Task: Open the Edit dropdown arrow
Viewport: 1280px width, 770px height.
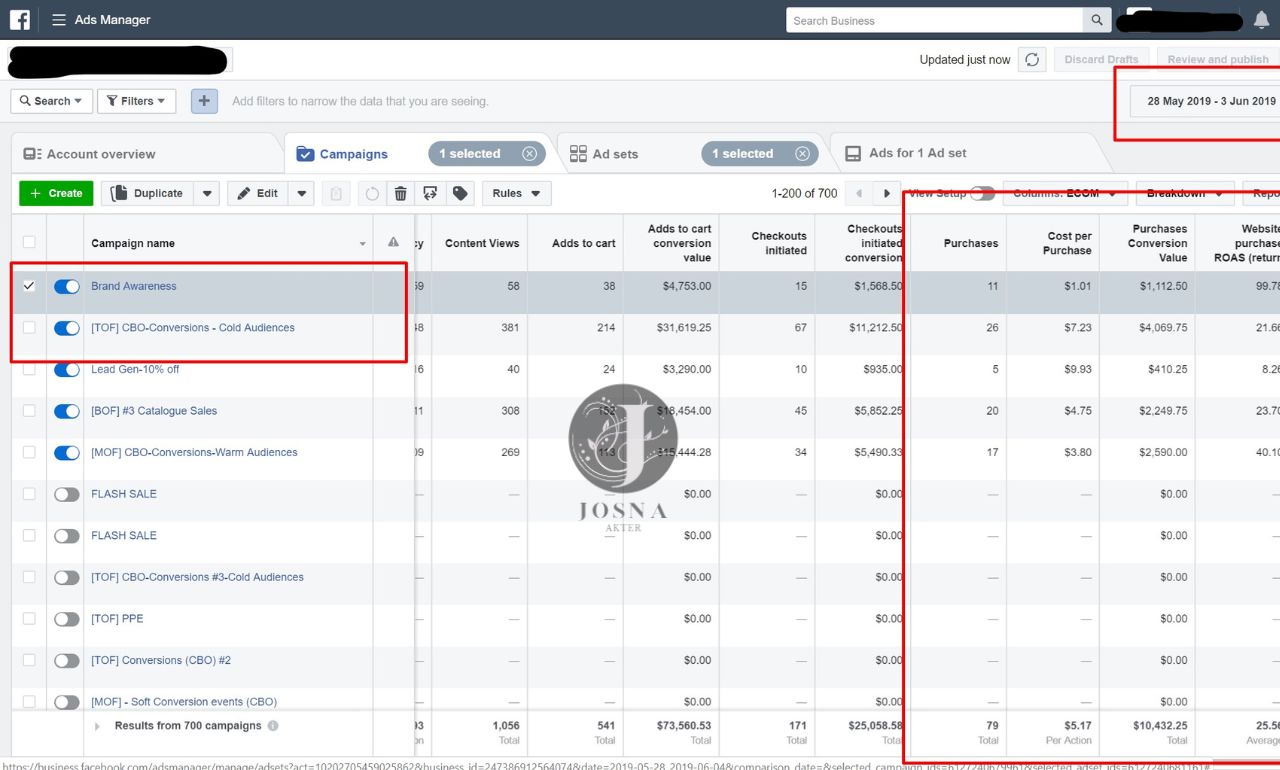Action: [302, 194]
